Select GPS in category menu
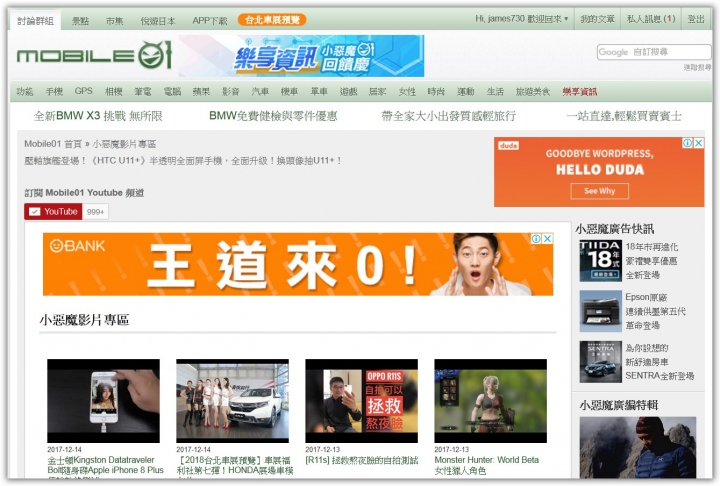Viewport: 720px width, 486px height. click(x=84, y=91)
